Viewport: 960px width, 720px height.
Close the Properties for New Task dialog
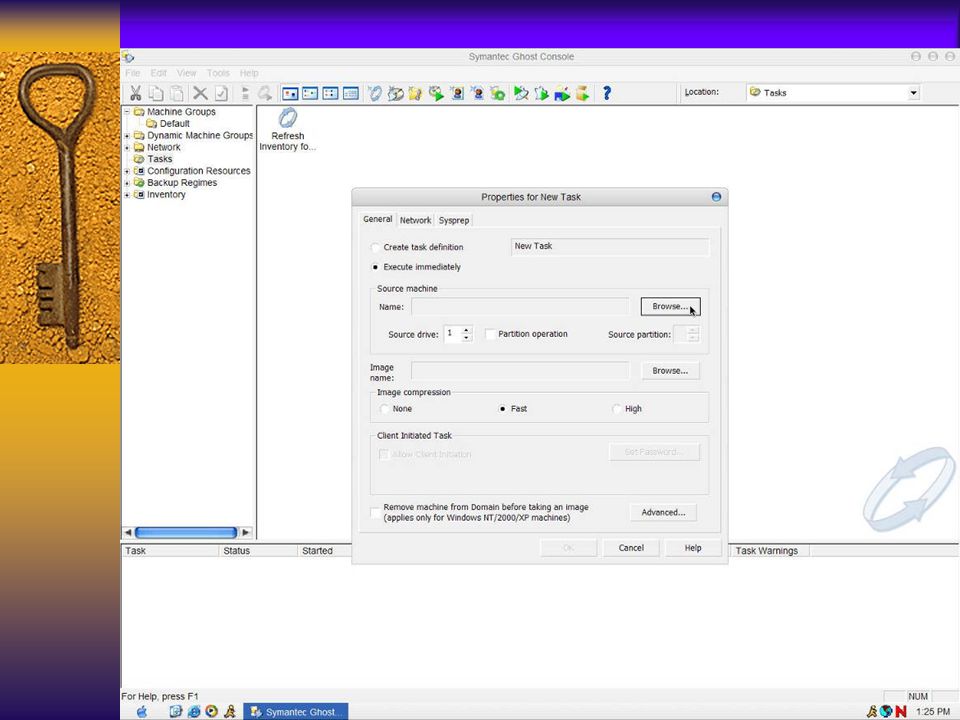coord(716,197)
